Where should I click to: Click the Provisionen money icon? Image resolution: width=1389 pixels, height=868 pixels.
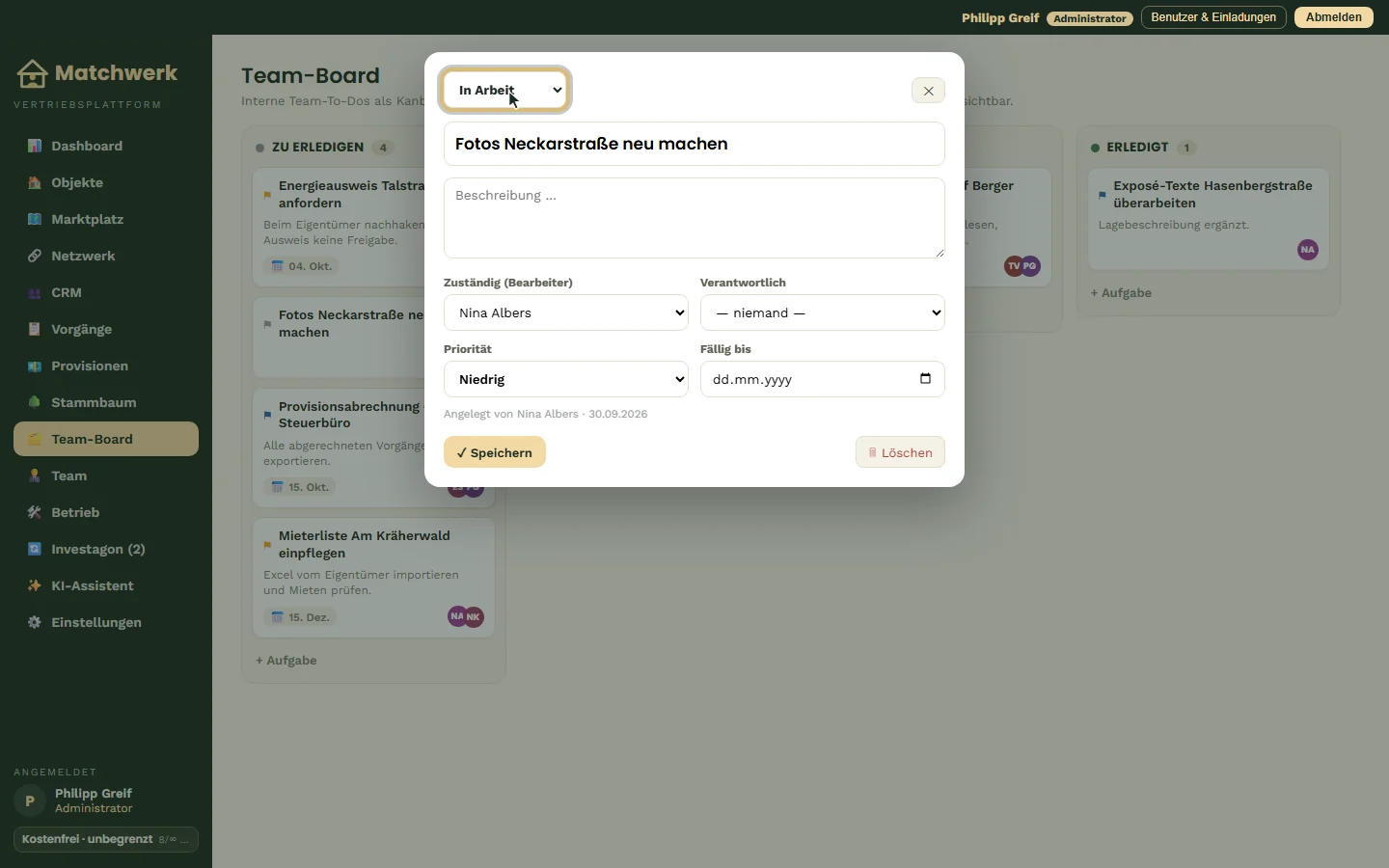pos(35,366)
